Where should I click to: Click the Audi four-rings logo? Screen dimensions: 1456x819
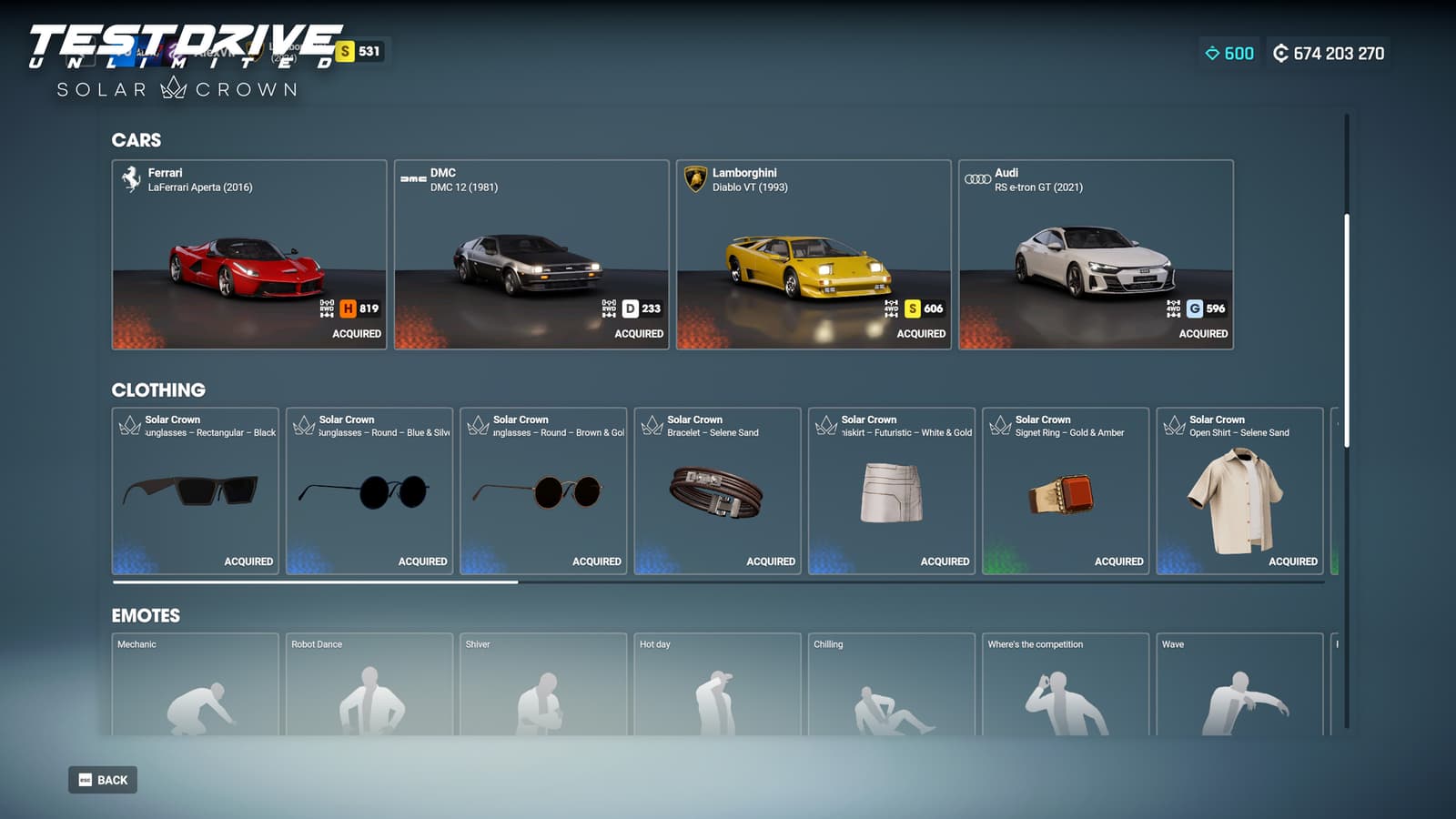977,179
